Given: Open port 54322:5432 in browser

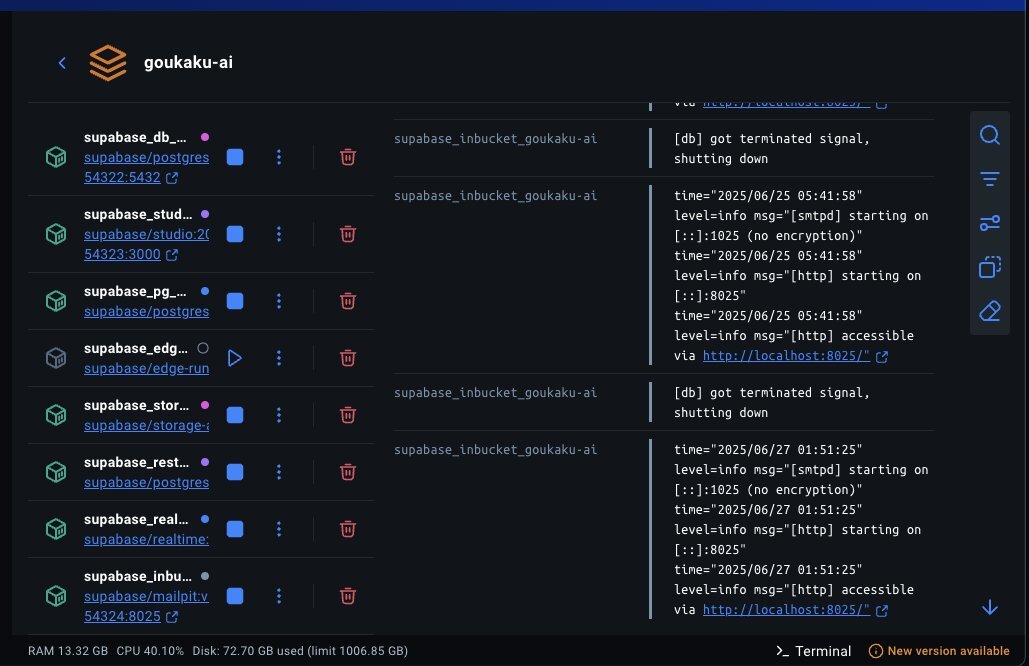Looking at the screenshot, I should pyautogui.click(x=131, y=178).
